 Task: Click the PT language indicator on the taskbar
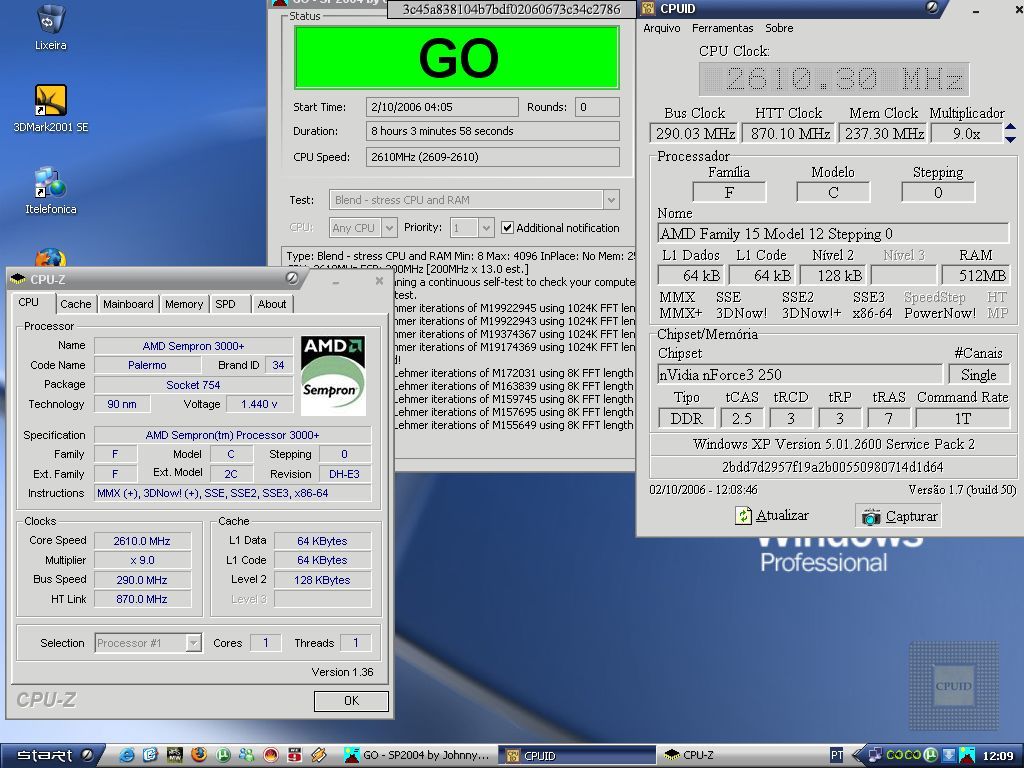pyautogui.click(x=836, y=756)
